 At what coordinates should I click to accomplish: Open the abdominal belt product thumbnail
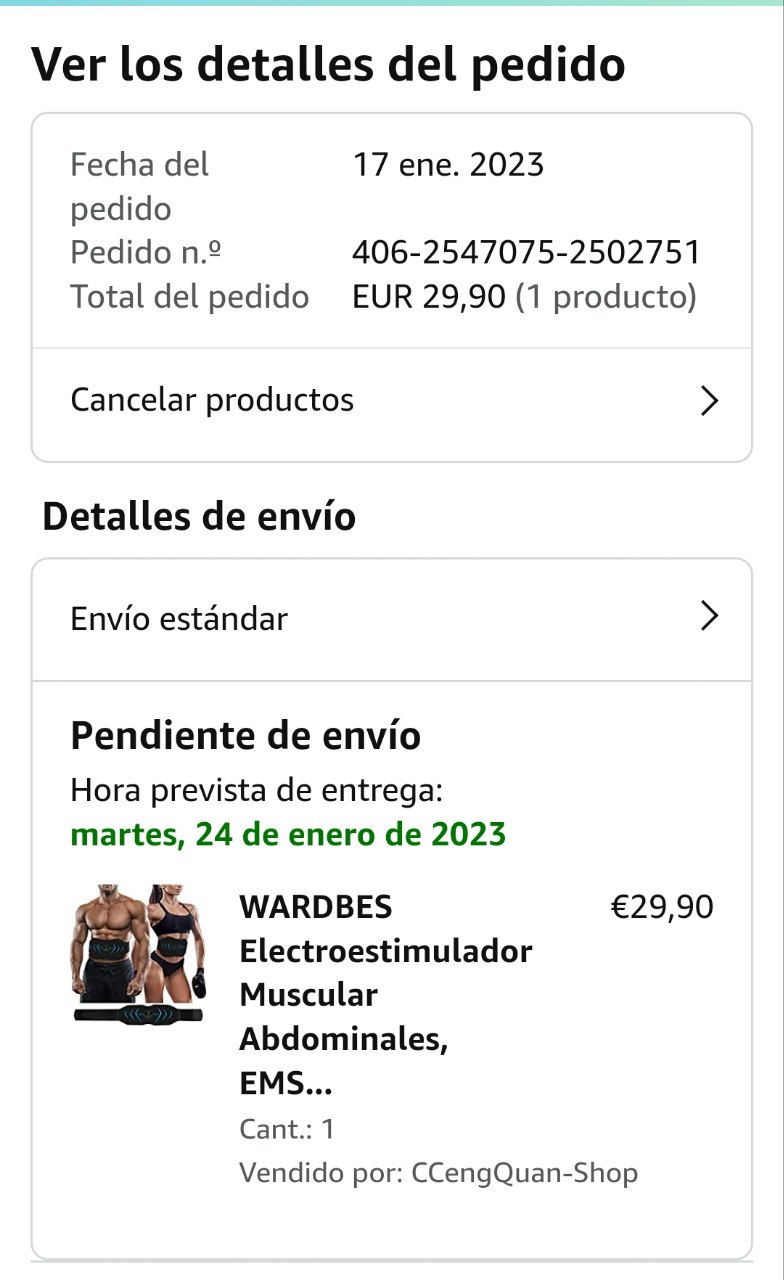click(x=139, y=953)
